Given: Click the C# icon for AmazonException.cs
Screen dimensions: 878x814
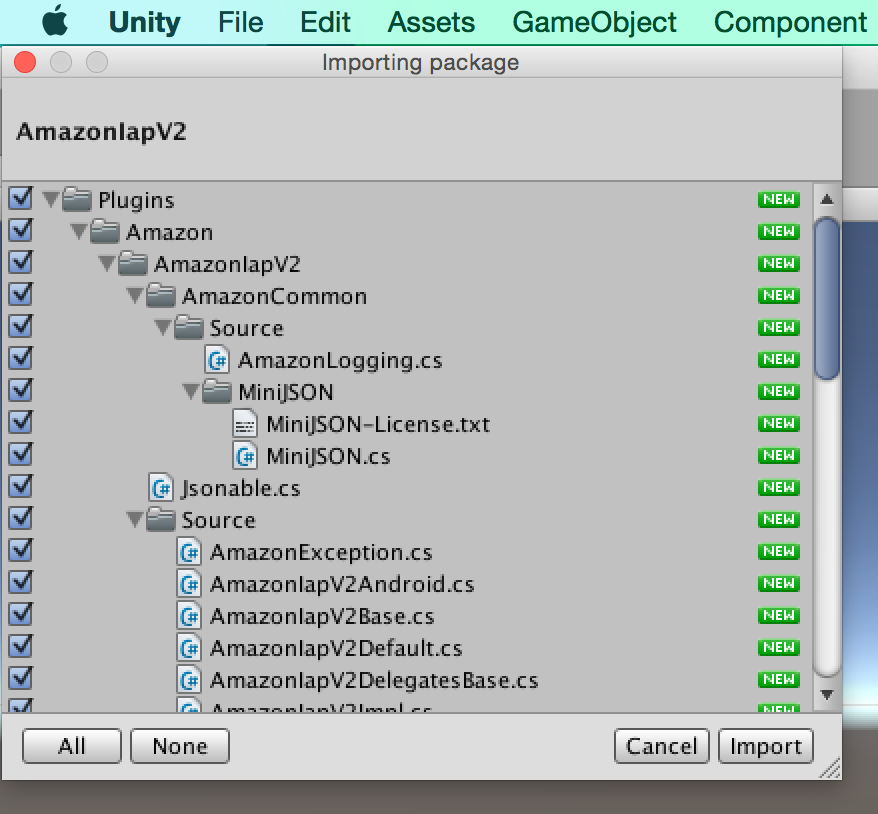Looking at the screenshot, I should pyautogui.click(x=190, y=552).
